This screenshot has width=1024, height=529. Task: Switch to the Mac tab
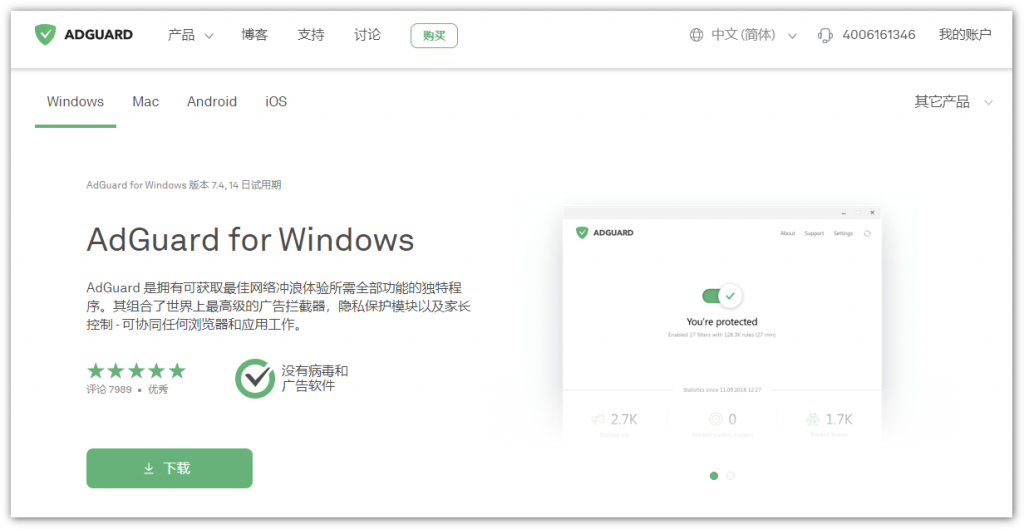[146, 102]
